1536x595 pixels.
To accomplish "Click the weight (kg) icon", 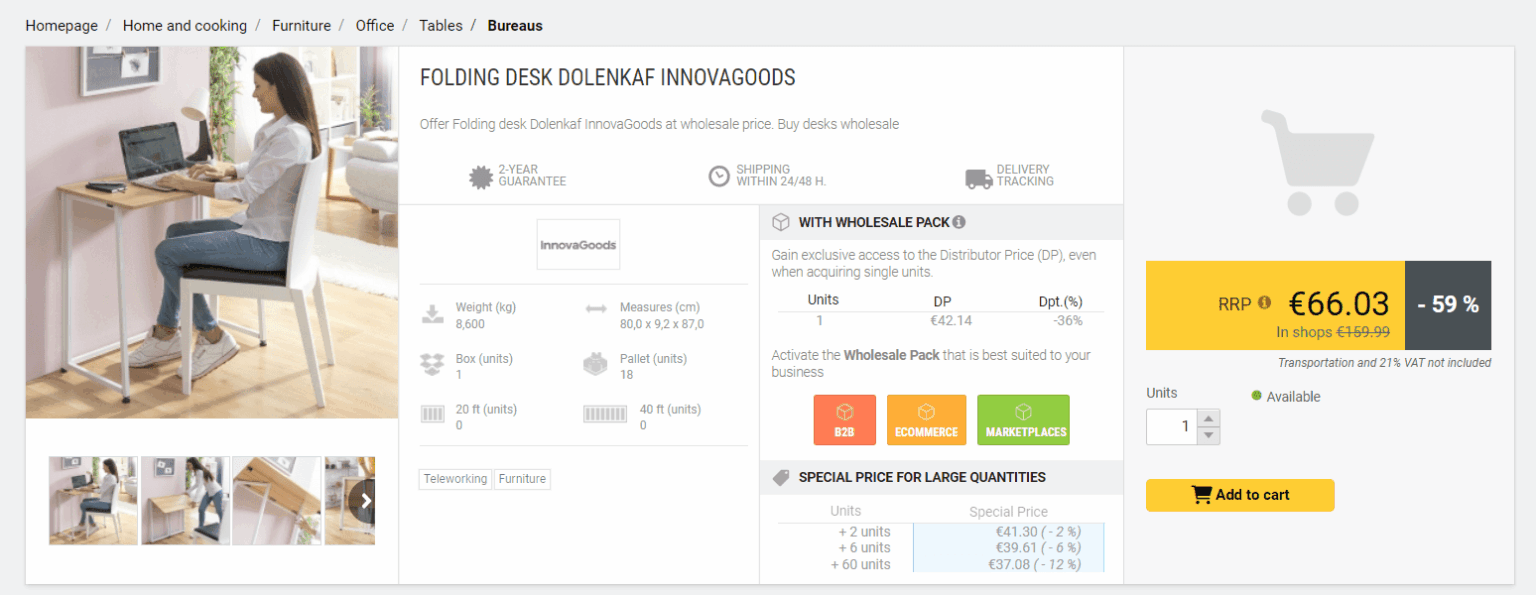I will 432,312.
